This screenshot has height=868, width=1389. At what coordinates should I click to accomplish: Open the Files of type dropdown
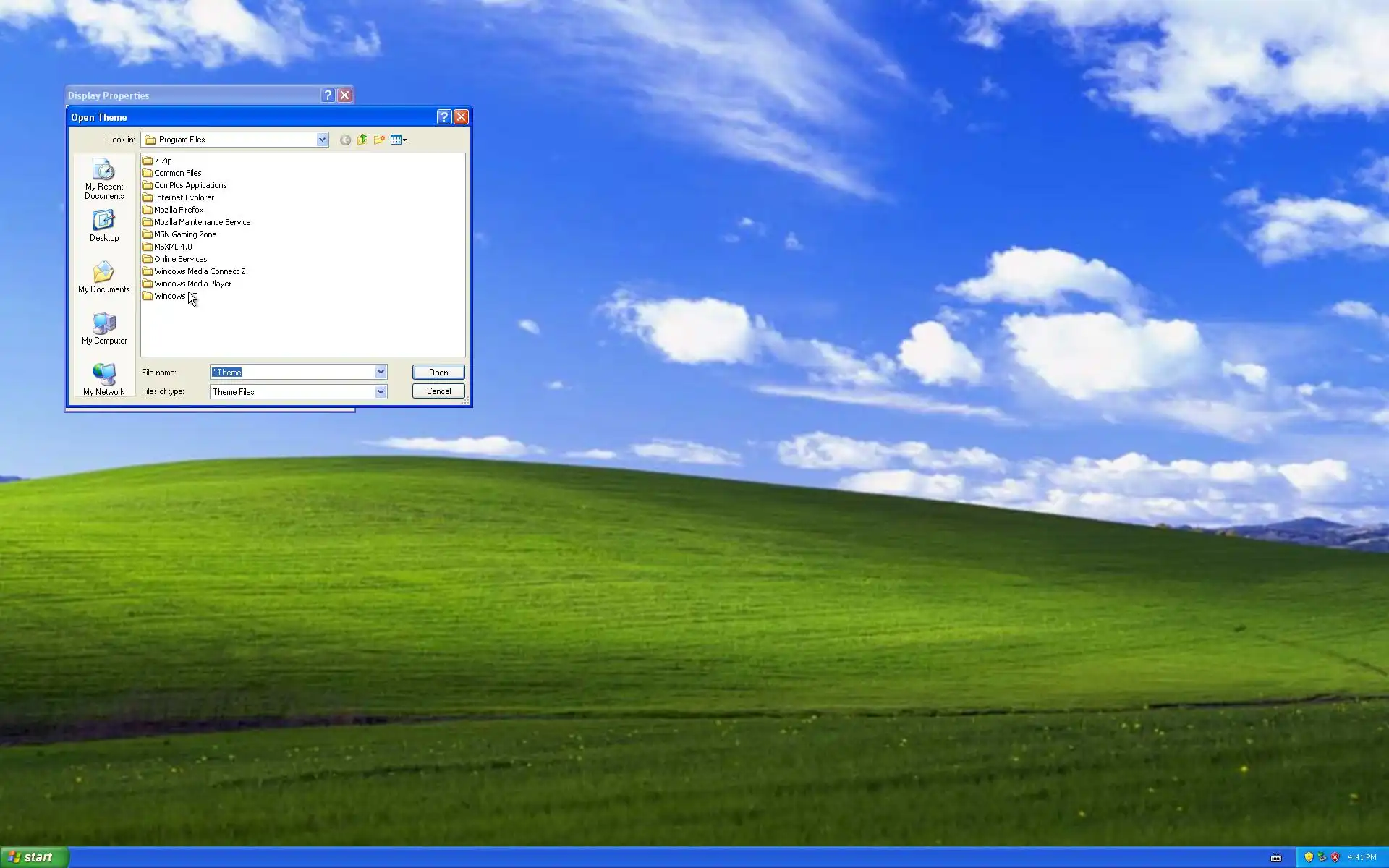(x=381, y=391)
